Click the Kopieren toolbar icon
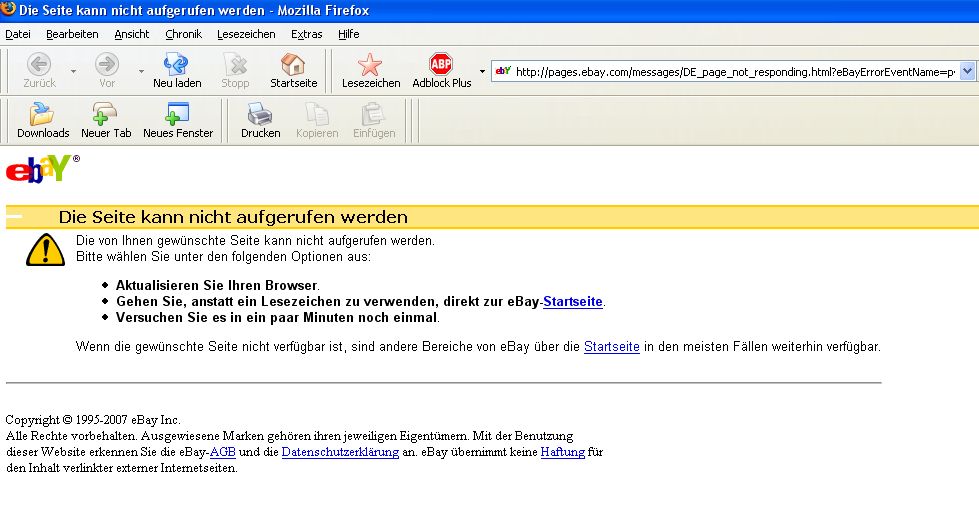The image size is (979, 516). click(x=317, y=114)
